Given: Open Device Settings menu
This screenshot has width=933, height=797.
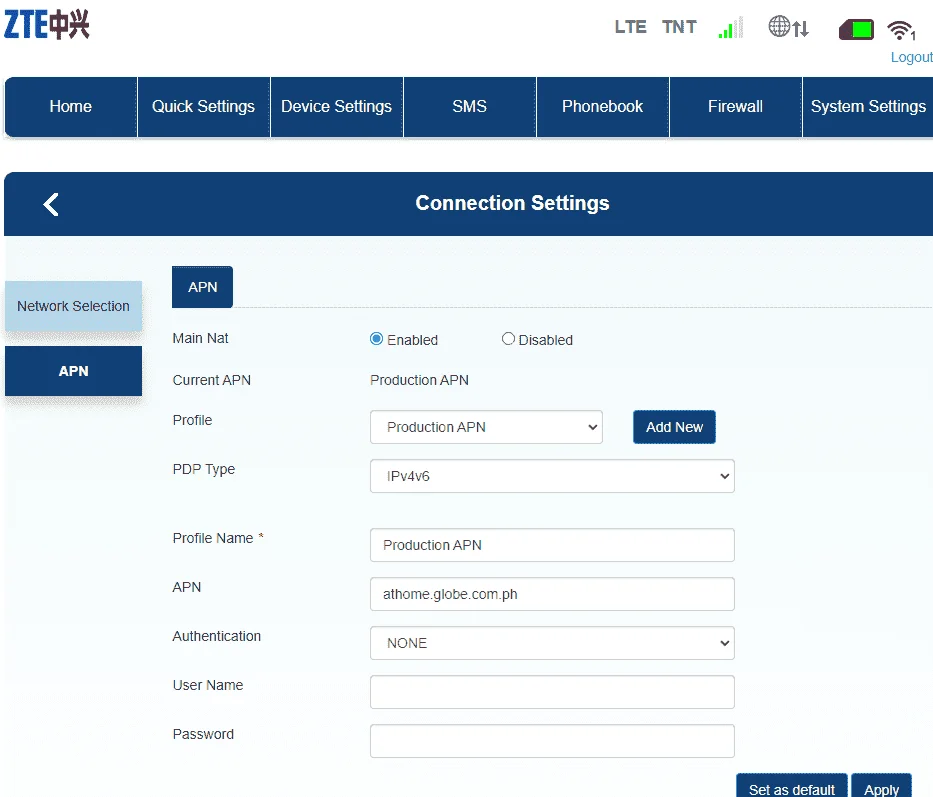Looking at the screenshot, I should tap(337, 107).
